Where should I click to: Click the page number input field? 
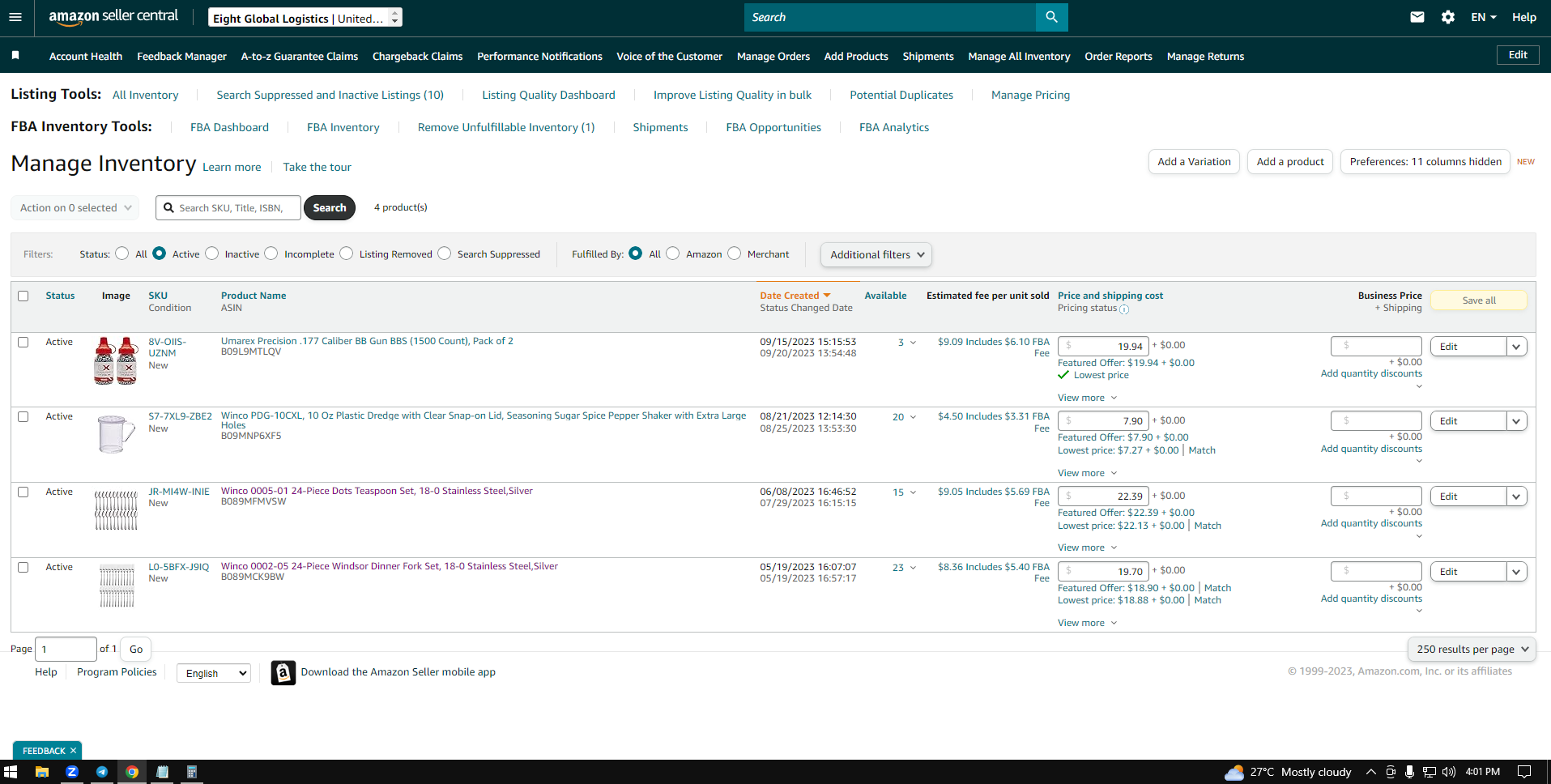pos(66,649)
